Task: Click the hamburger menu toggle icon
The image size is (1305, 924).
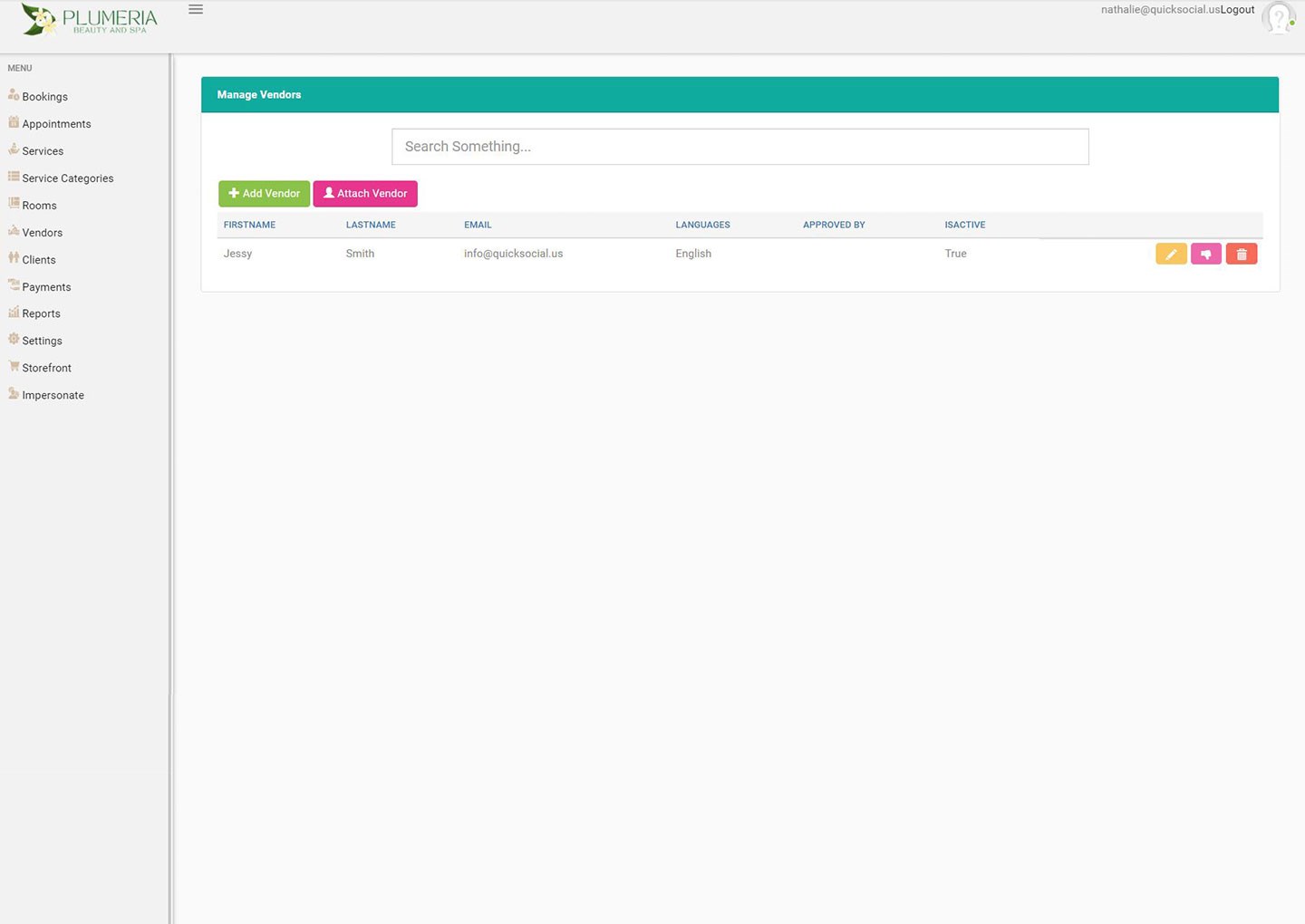Action: (196, 10)
